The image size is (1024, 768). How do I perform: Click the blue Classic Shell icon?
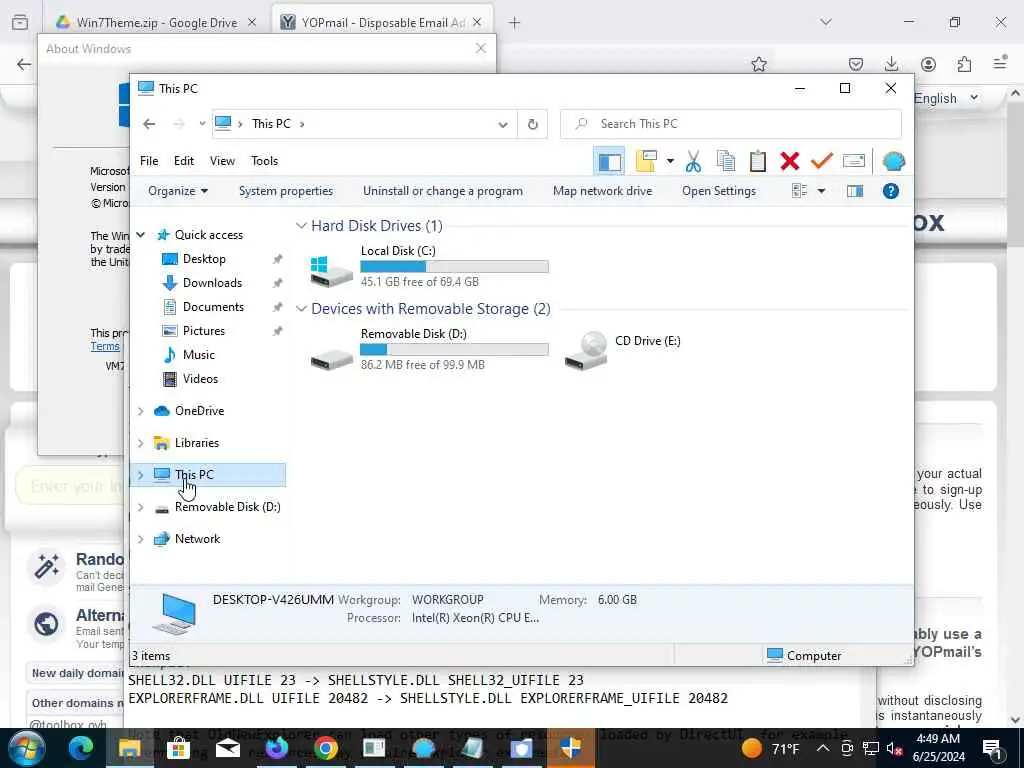pyautogui.click(x=893, y=161)
